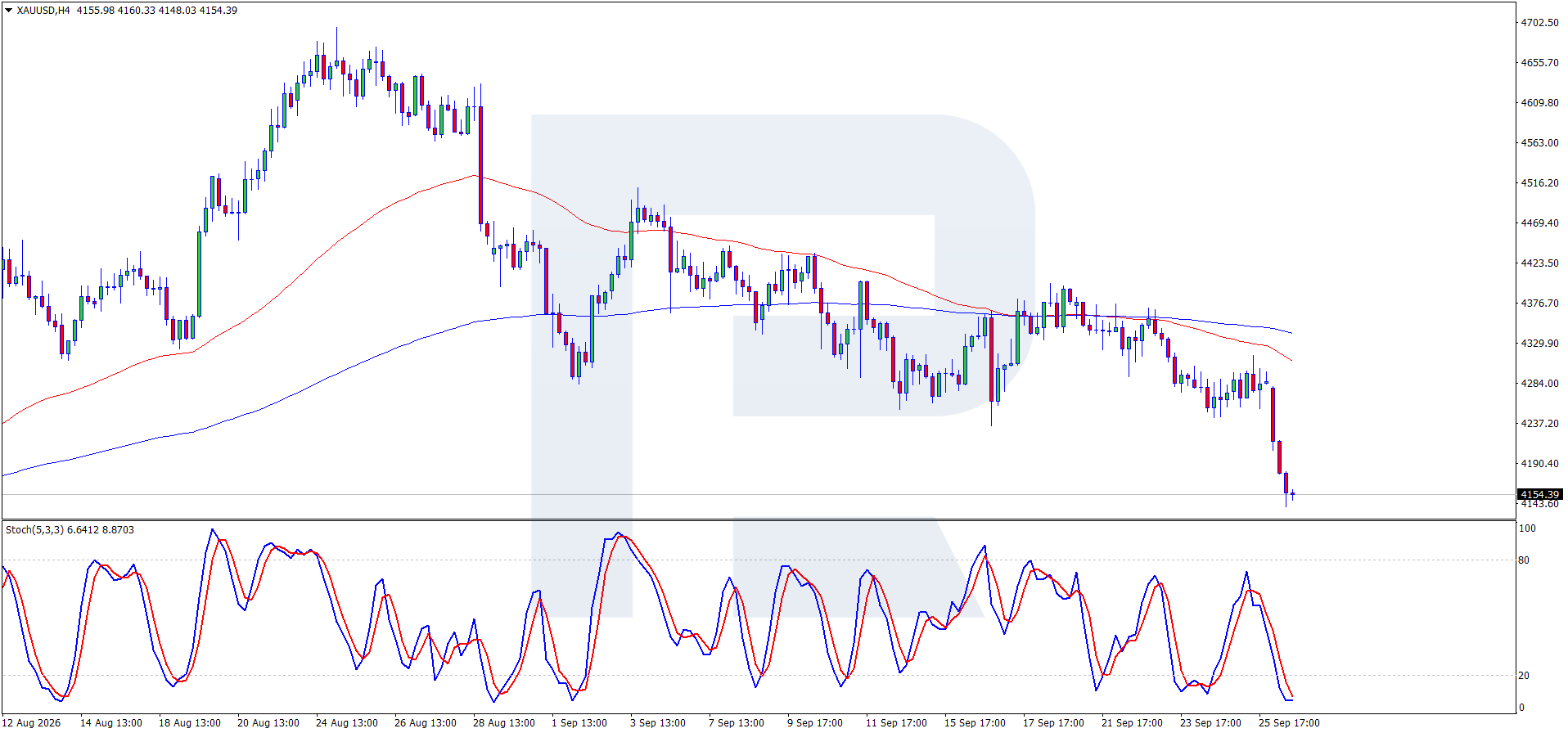Click the 24 Aug 13:00 time label
The height and width of the screenshot is (733, 1568).
[347, 723]
